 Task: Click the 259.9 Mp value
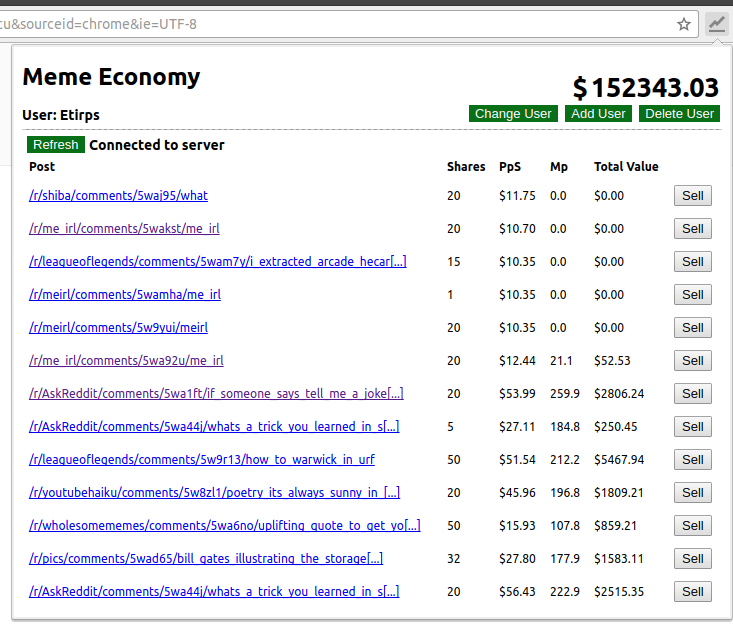tap(565, 394)
